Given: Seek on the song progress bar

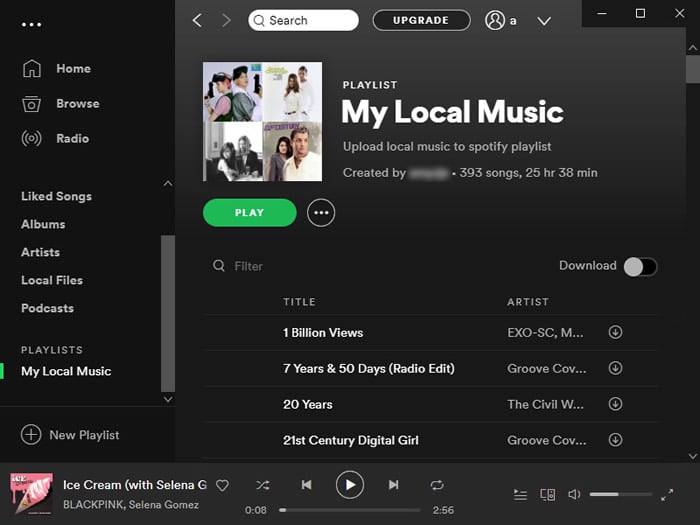Looking at the screenshot, I should tap(350, 510).
